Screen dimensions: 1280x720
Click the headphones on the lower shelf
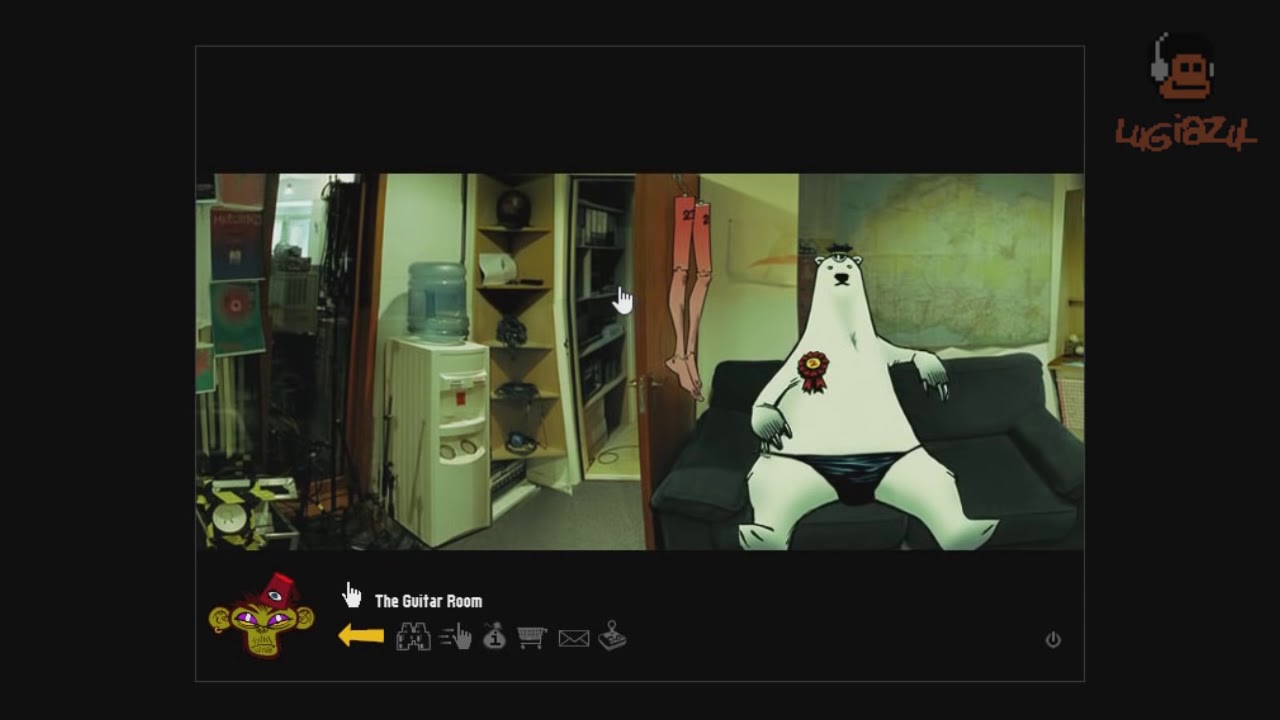[520, 440]
